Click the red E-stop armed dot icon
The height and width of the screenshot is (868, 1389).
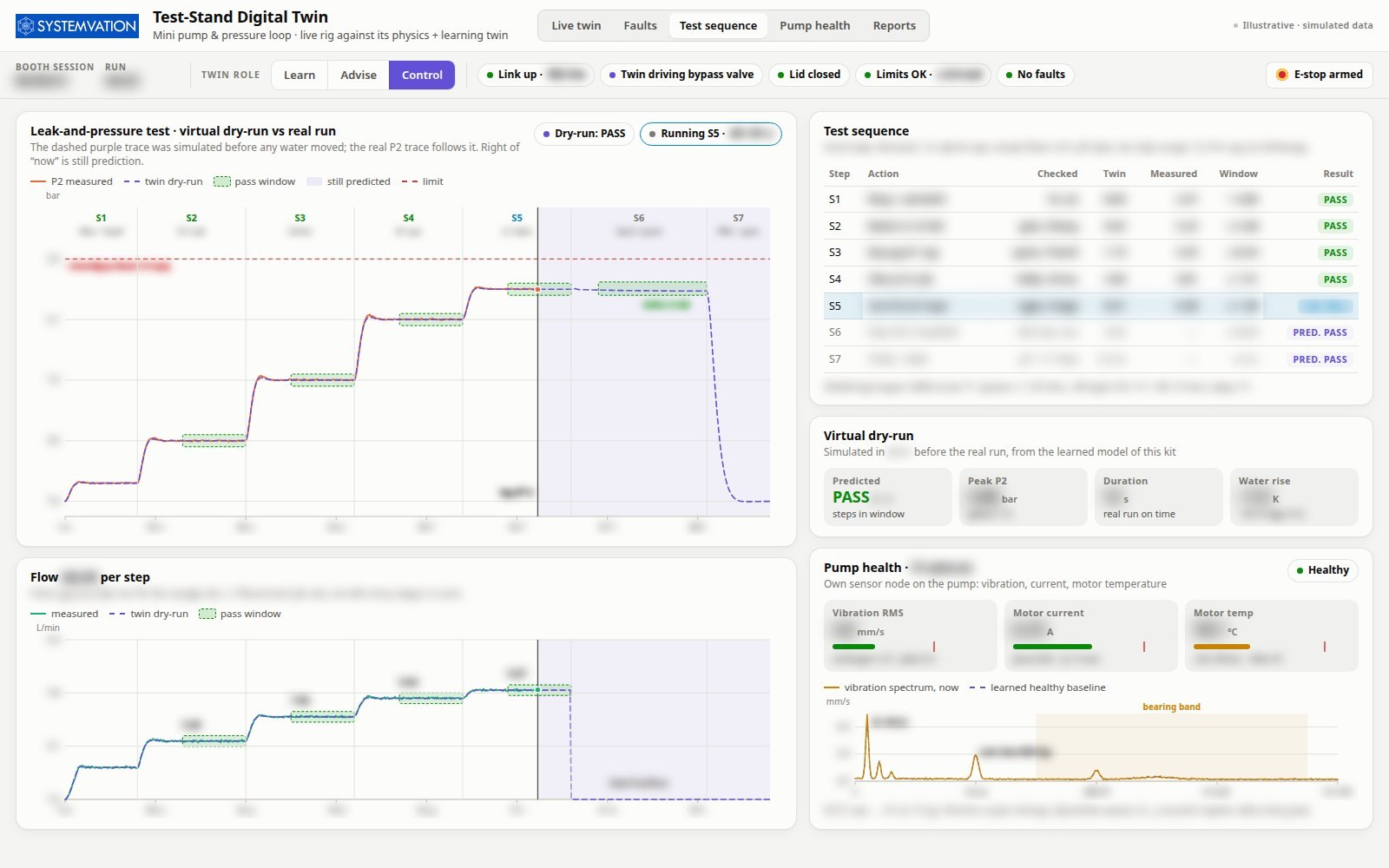coord(1281,75)
